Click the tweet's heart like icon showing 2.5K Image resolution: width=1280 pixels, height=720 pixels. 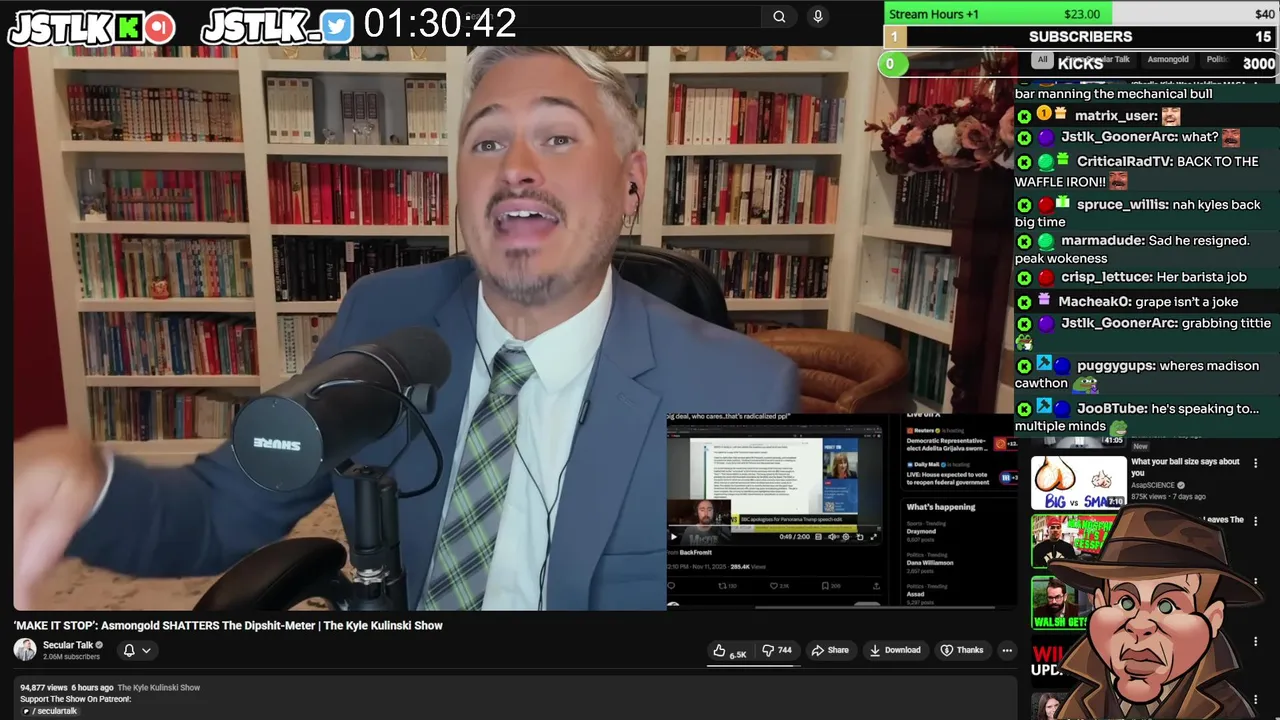774,586
